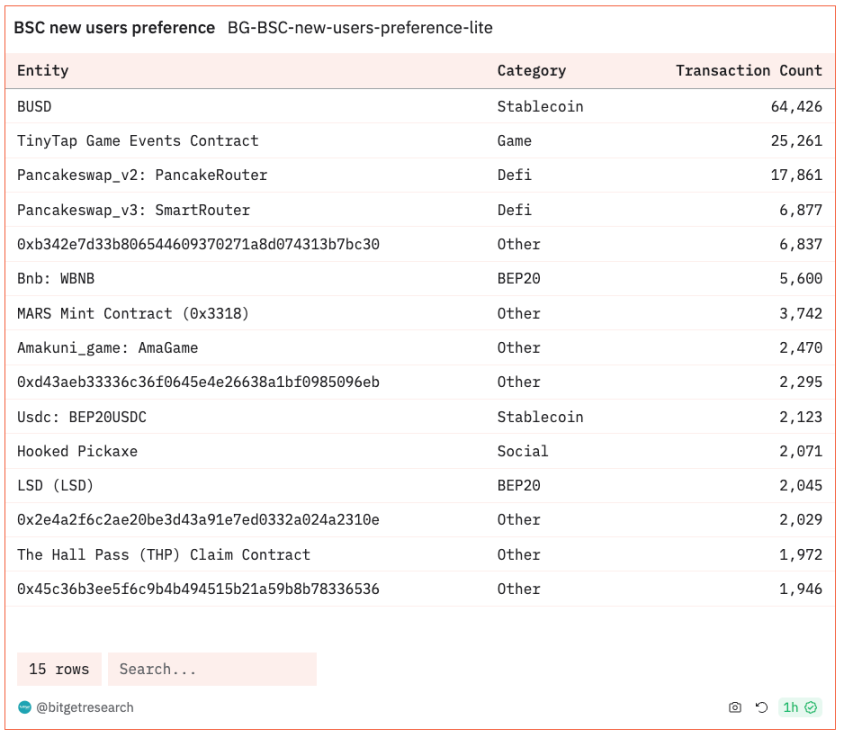Open the BSC new users preference title
844x738 pixels.
[x=114, y=28]
